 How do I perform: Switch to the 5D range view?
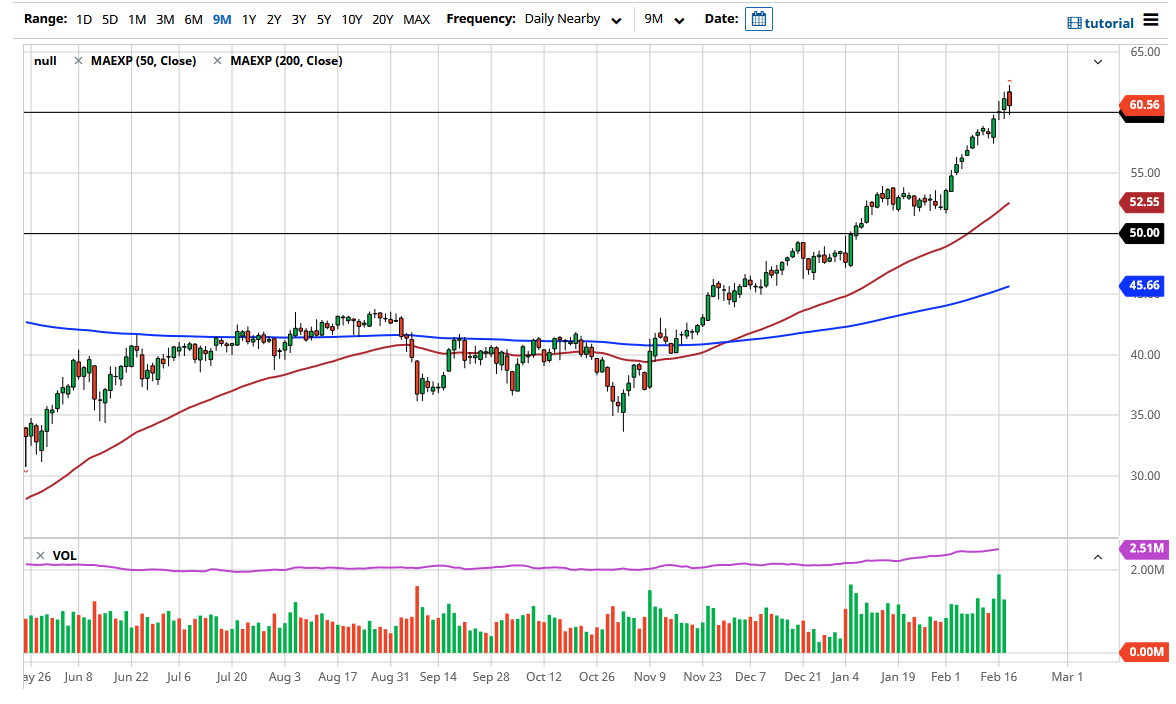click(109, 18)
